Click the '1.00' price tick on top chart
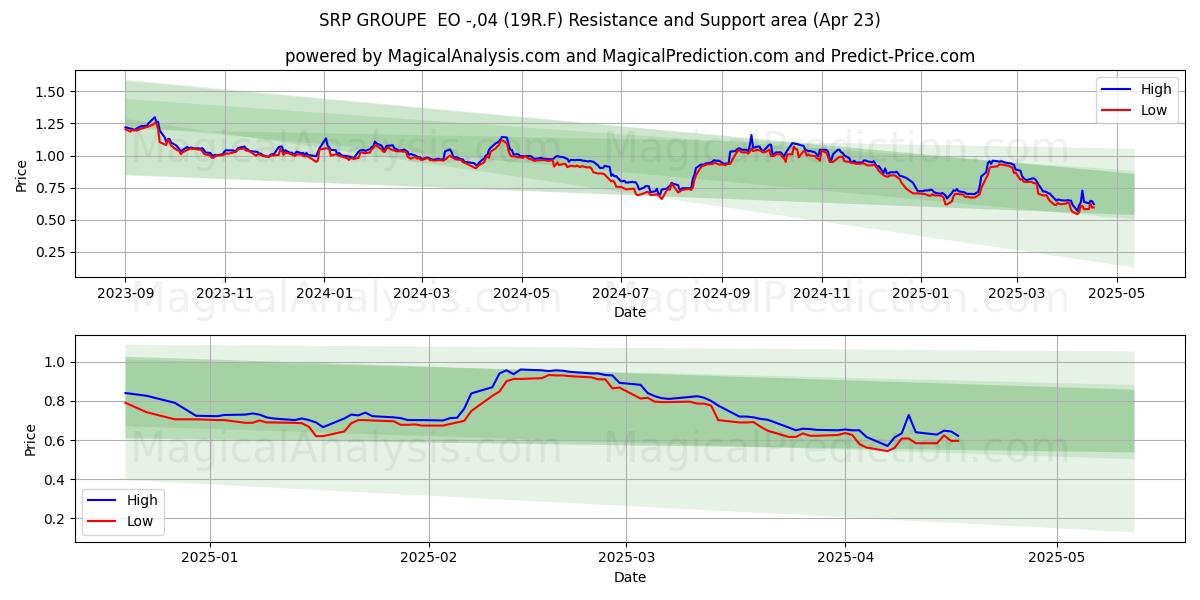Viewport: 1200px width, 600px height. [x=51, y=156]
